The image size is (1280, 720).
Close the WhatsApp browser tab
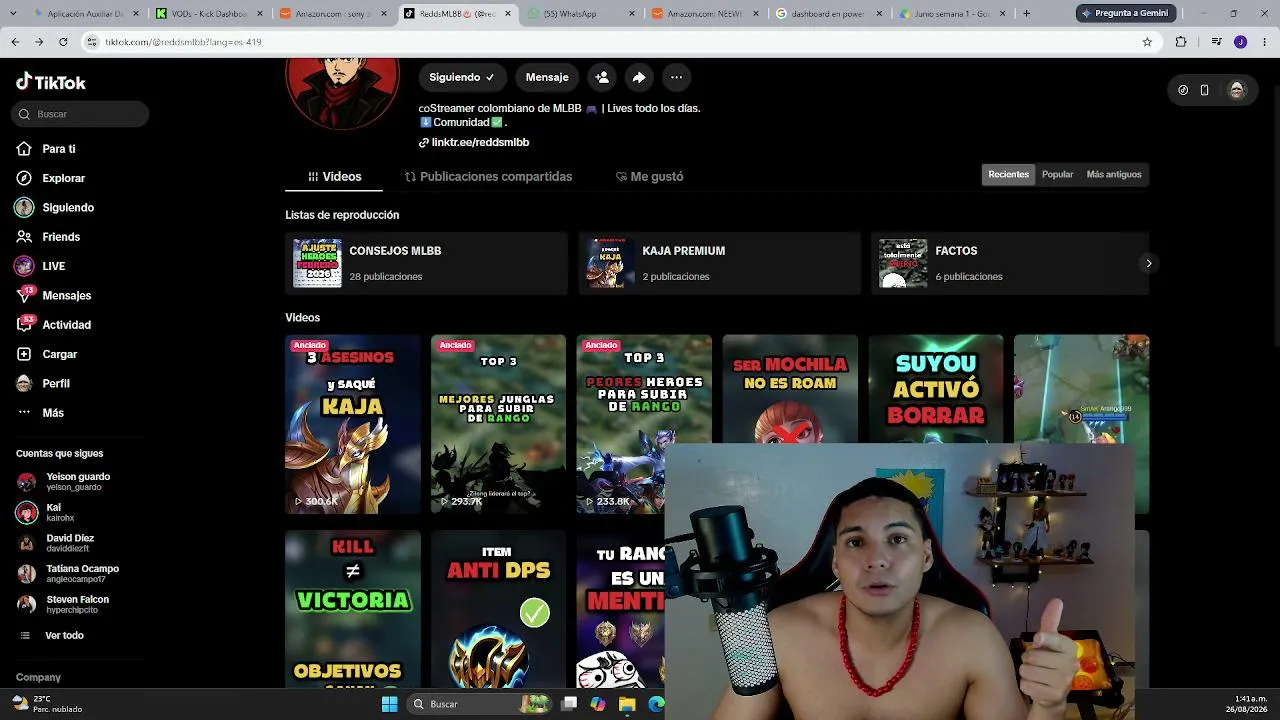tap(631, 13)
